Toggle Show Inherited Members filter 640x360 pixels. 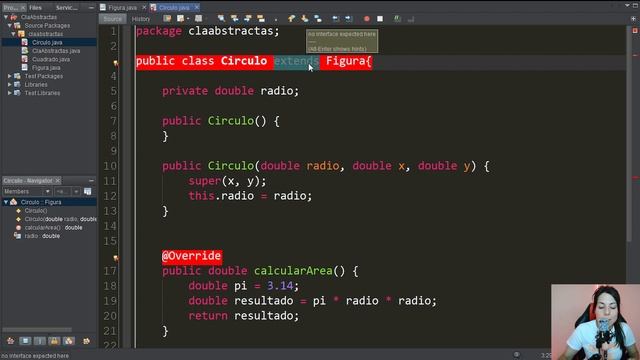pyautogui.click(x=10, y=341)
